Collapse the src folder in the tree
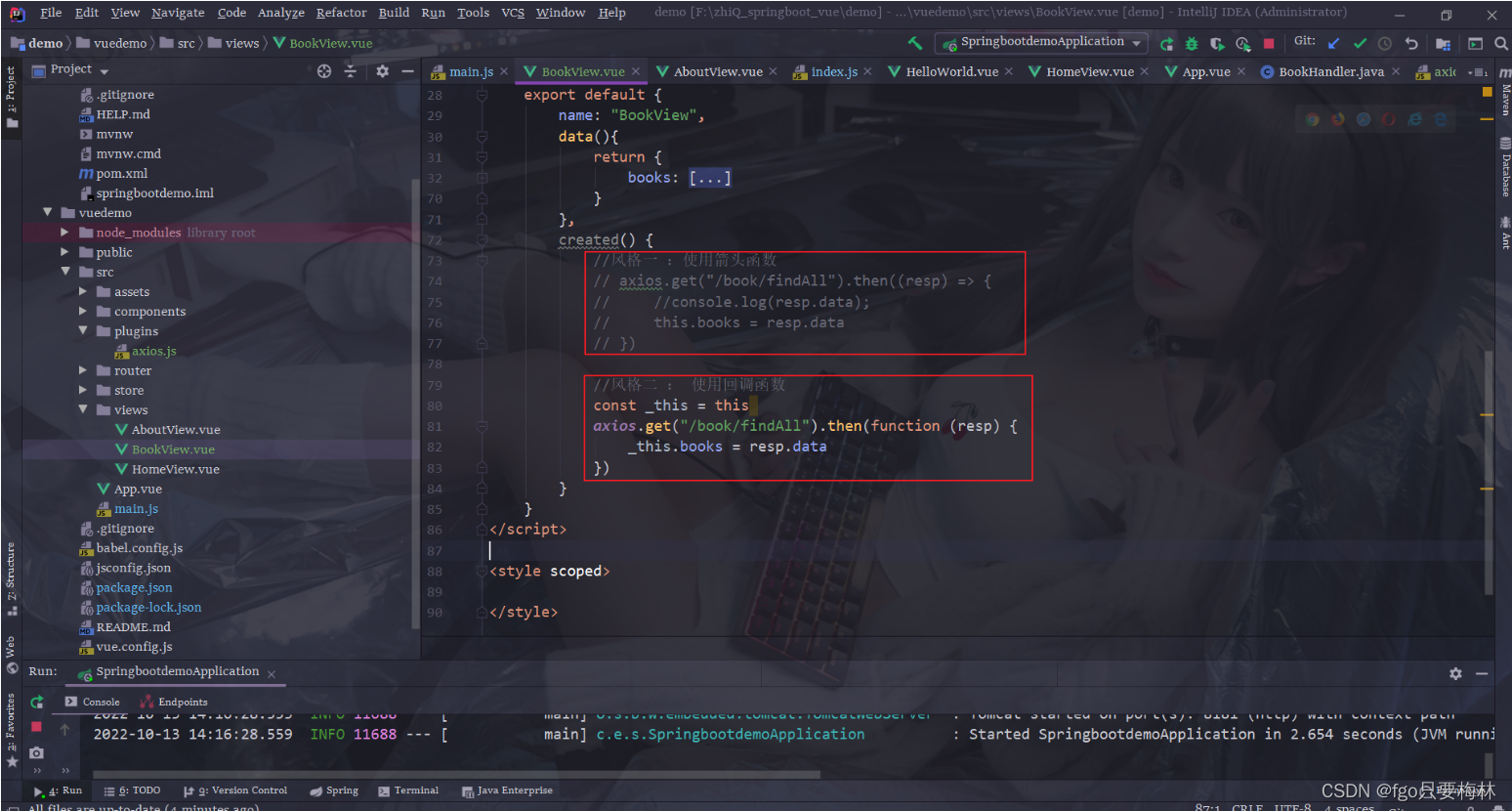 [64, 272]
